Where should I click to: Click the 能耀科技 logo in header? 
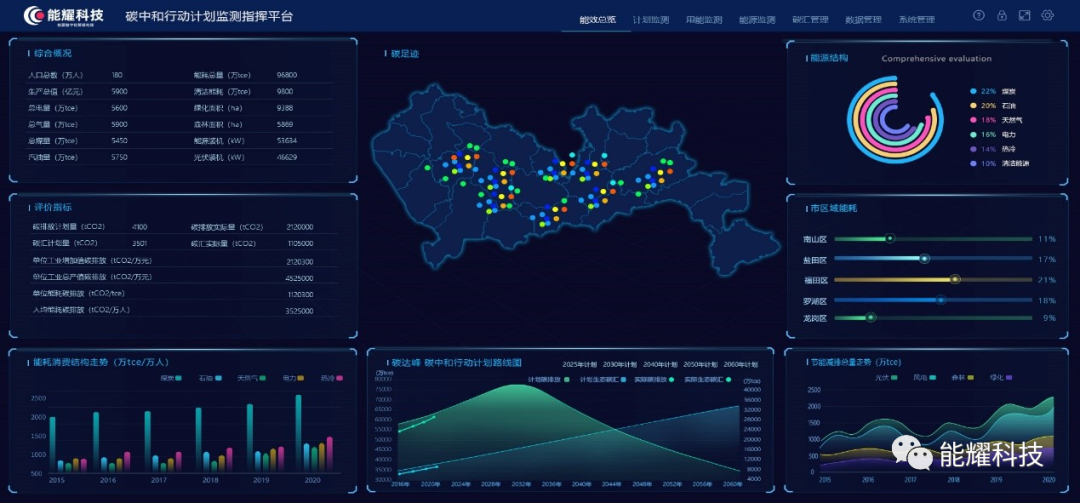64,17
